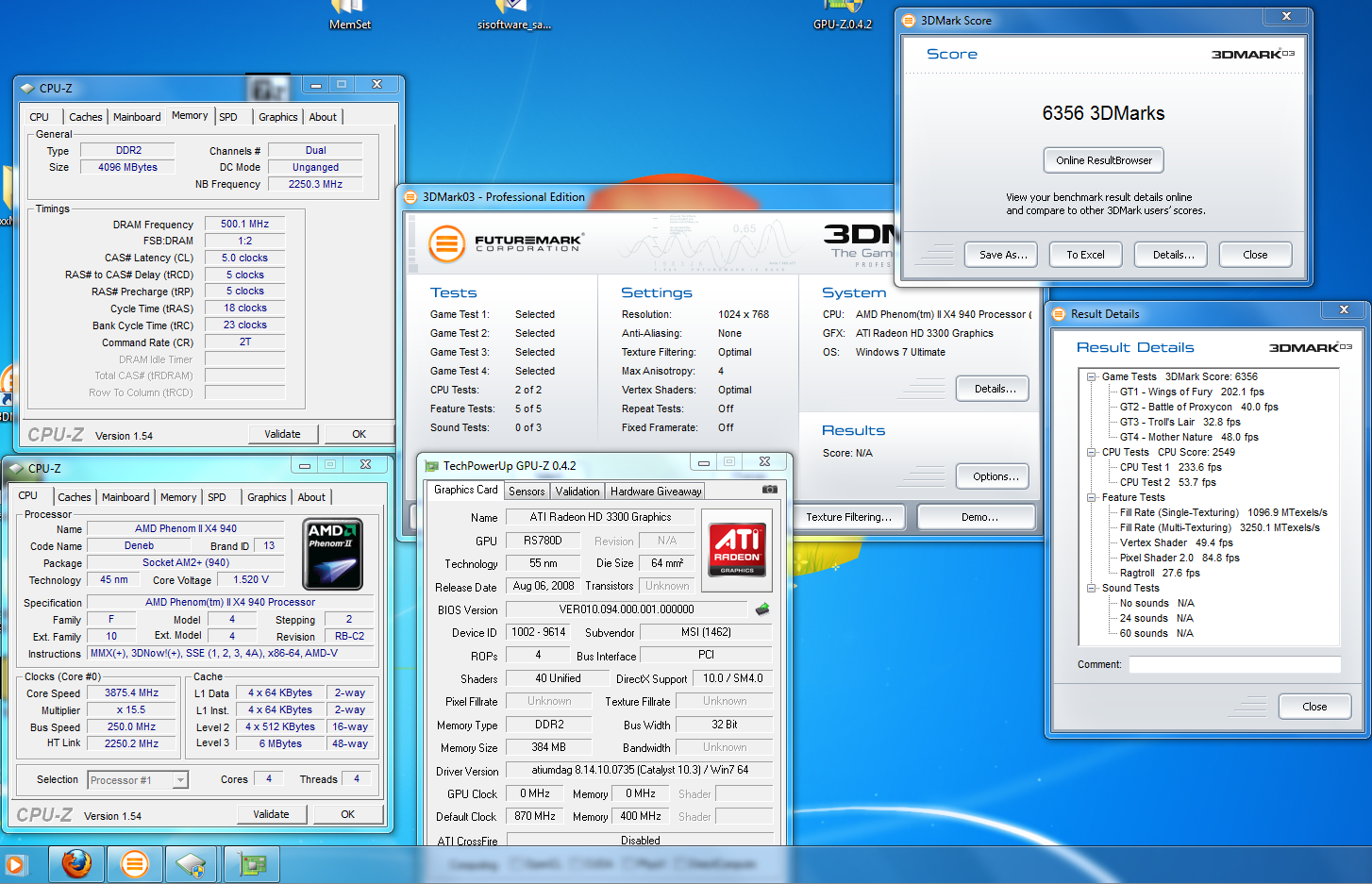Click Details... under System in 3DMark03
1372x884 pixels.
(993, 389)
